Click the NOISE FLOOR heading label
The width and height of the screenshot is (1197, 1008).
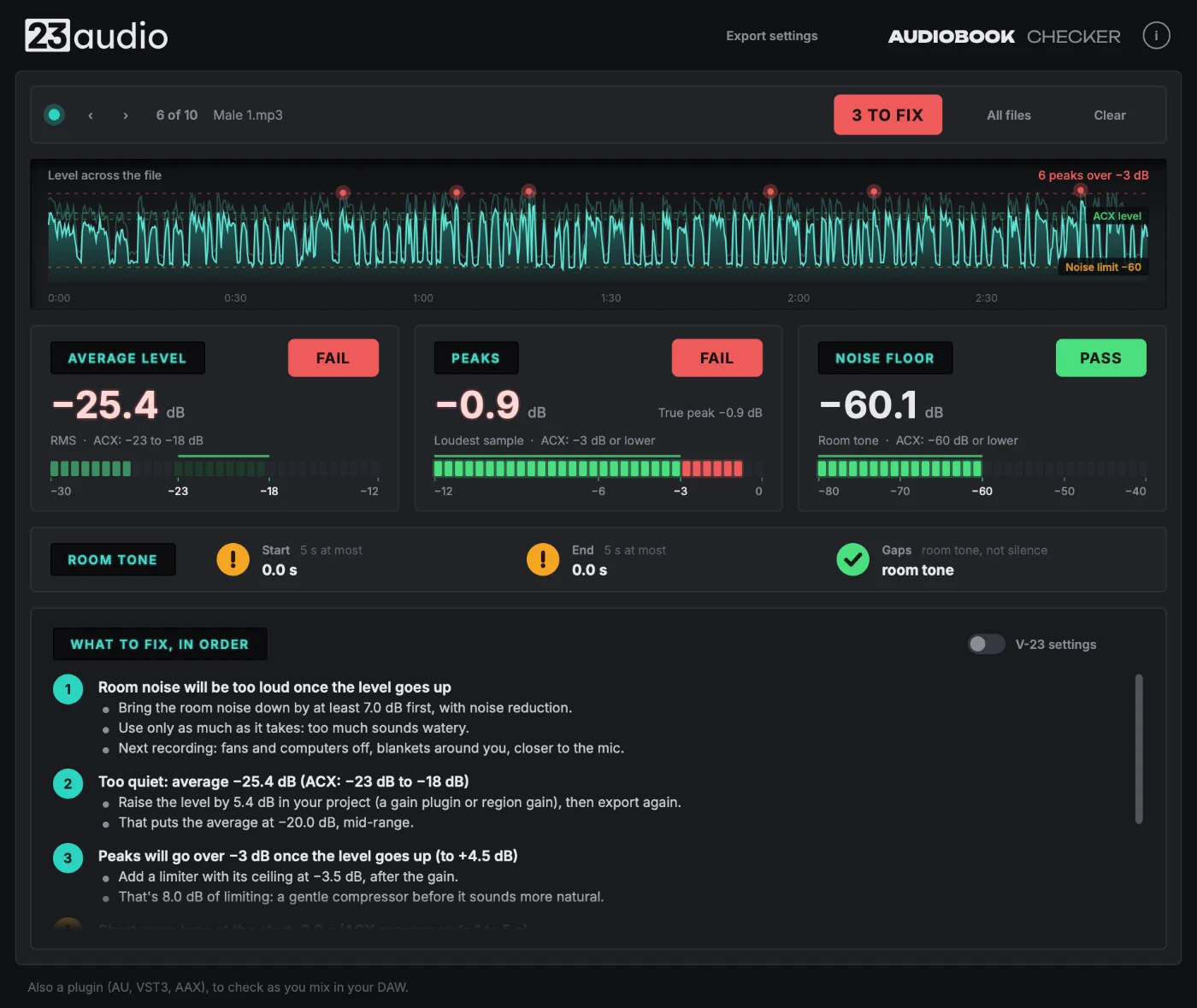pos(885,358)
